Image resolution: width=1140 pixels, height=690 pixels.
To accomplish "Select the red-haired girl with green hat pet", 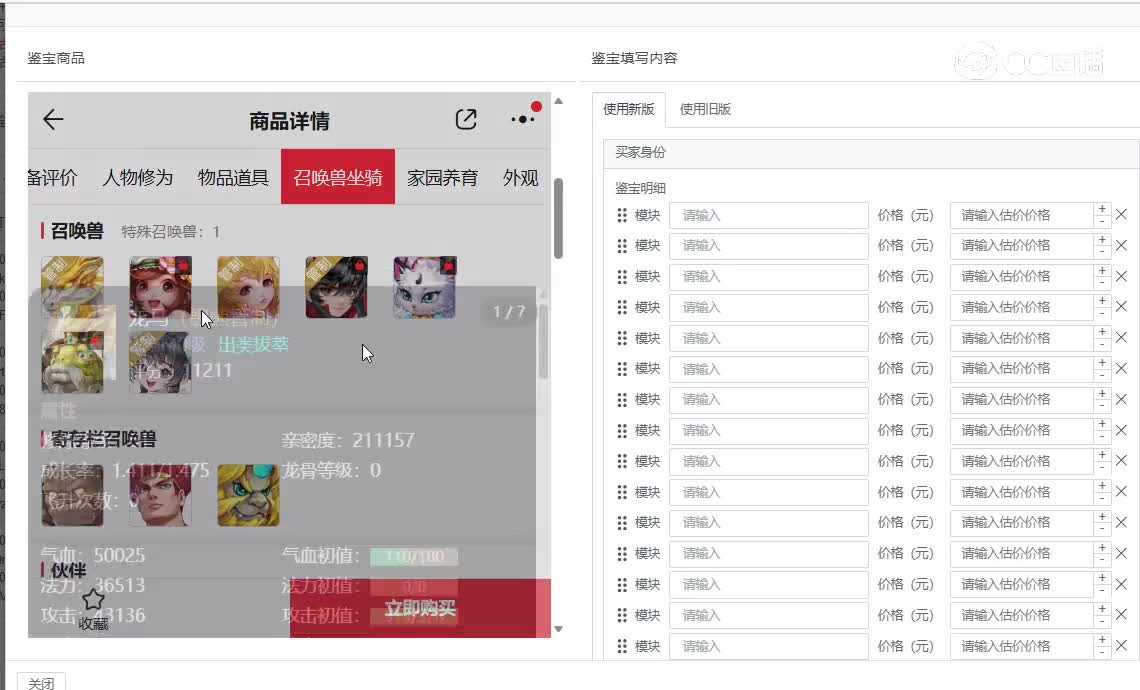I will coord(161,286).
